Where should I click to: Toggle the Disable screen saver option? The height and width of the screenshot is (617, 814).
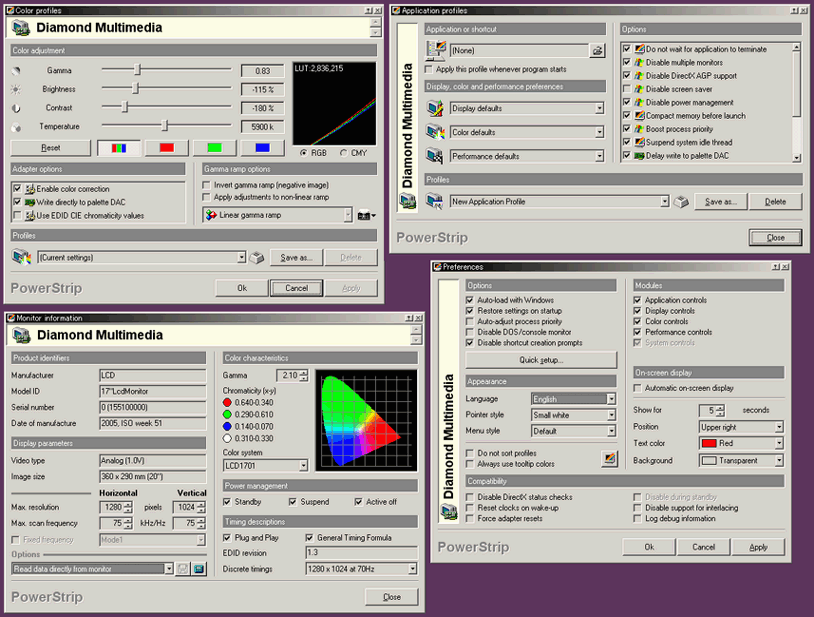click(627, 89)
